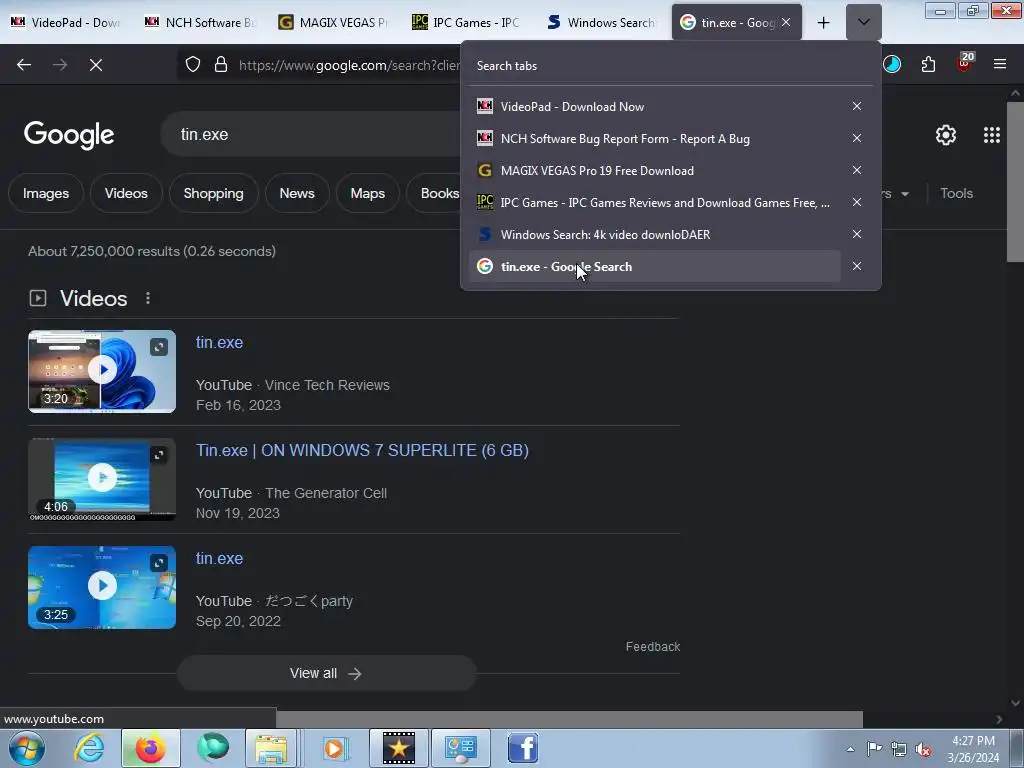Viewport: 1024px width, 768px height.
Task: Activate the Windows Search browser tab
Action: [x=602, y=22]
